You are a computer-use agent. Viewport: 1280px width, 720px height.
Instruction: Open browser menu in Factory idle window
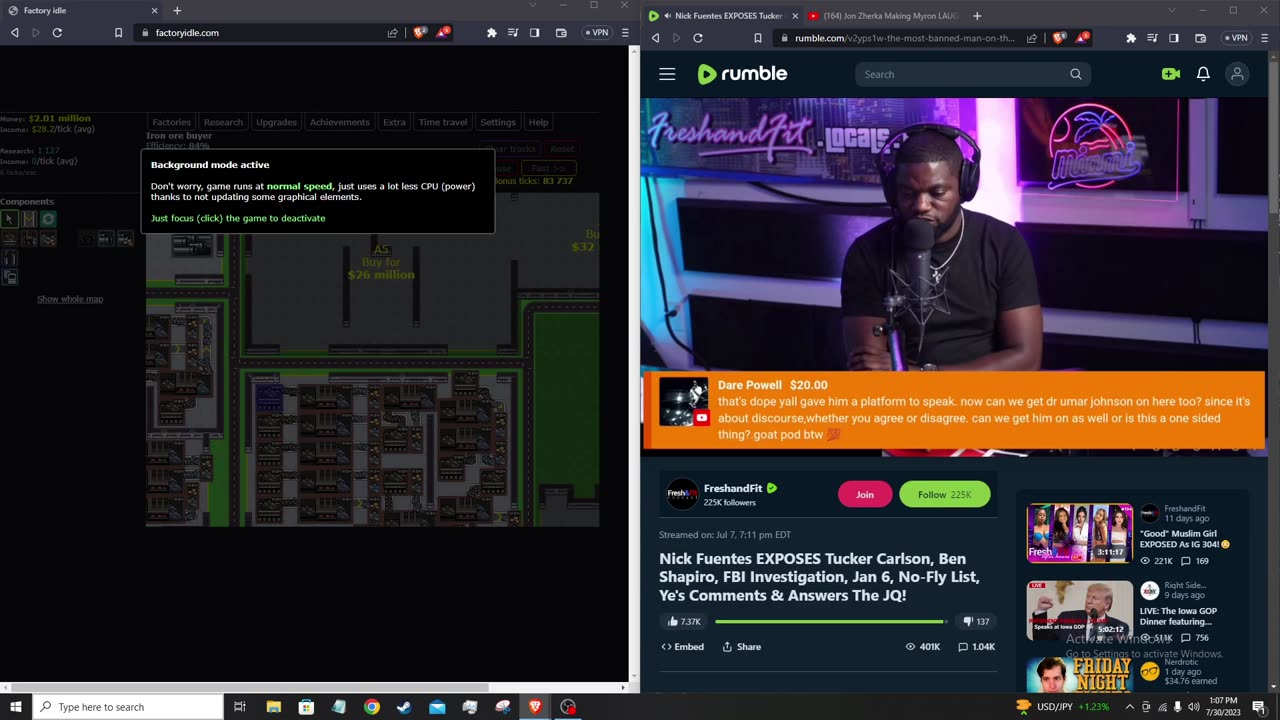click(x=625, y=33)
